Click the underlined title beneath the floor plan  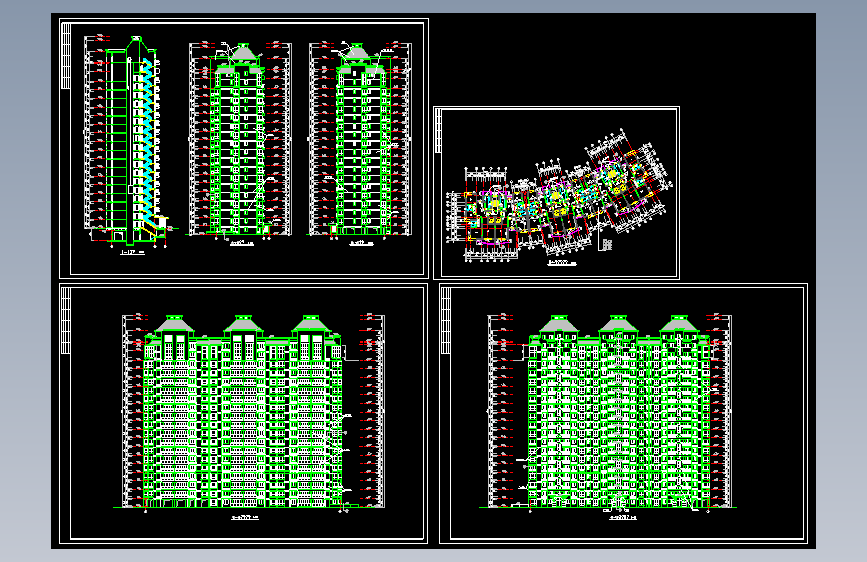[x=562, y=263]
